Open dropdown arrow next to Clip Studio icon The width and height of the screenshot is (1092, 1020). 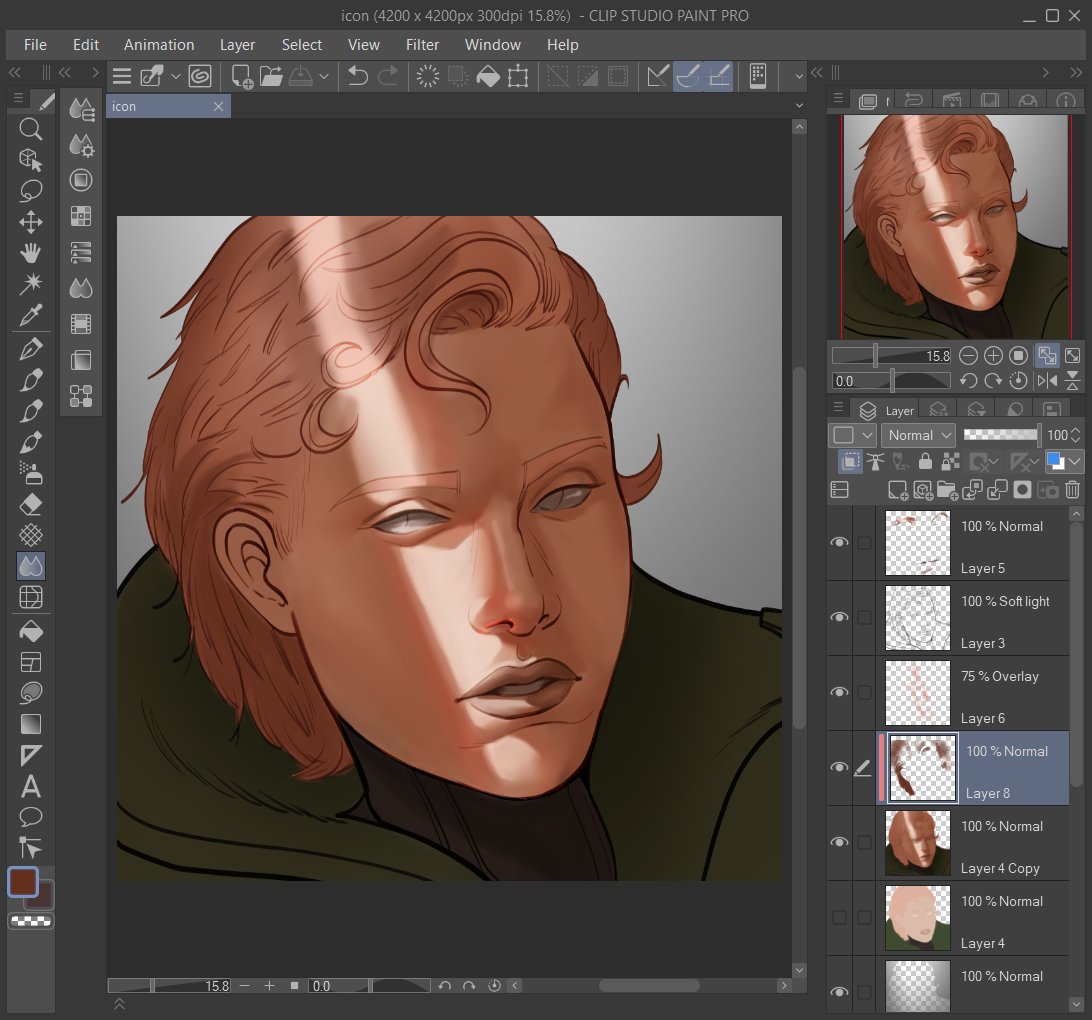coord(176,76)
